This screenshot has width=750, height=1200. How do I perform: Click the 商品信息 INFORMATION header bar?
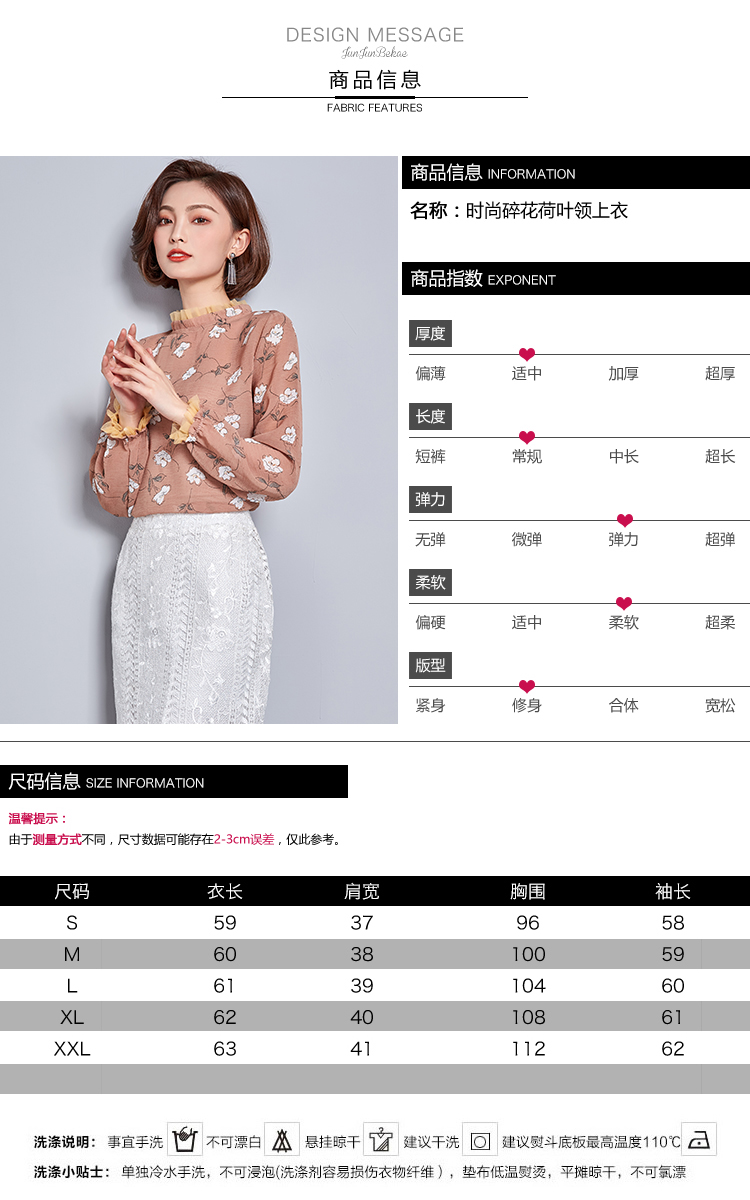coord(576,173)
